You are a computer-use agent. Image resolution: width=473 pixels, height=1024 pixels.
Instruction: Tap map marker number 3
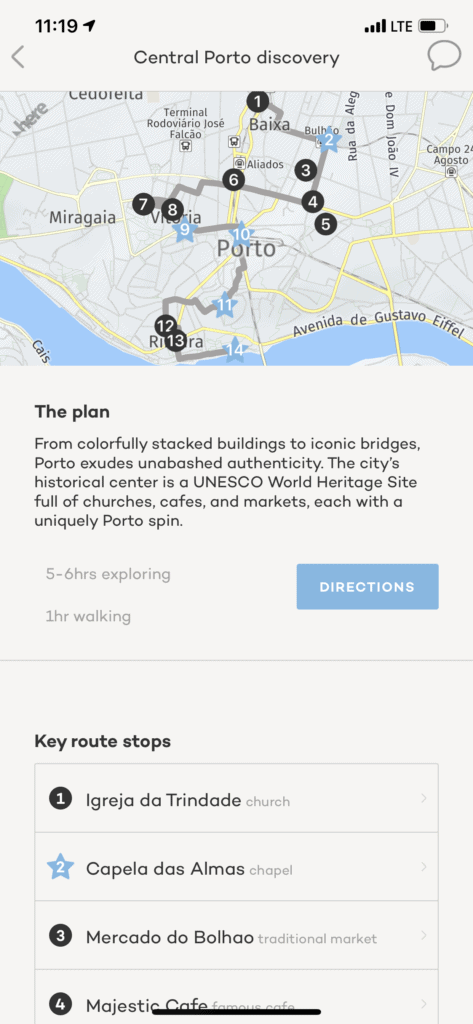(305, 170)
